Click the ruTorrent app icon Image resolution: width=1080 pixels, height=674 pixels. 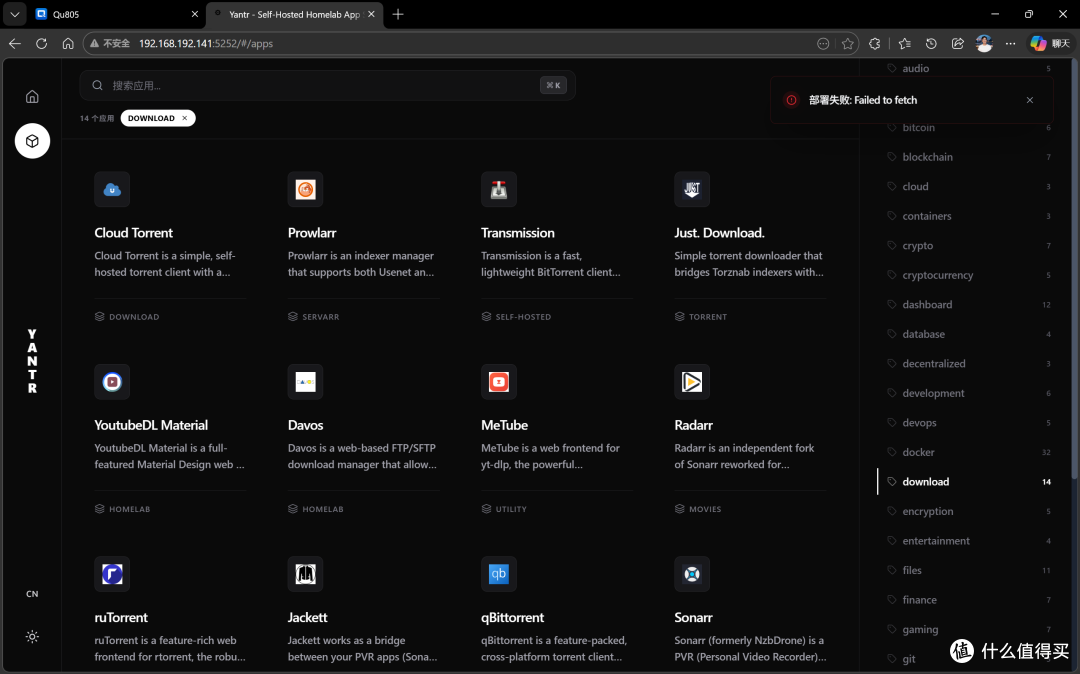pos(112,573)
